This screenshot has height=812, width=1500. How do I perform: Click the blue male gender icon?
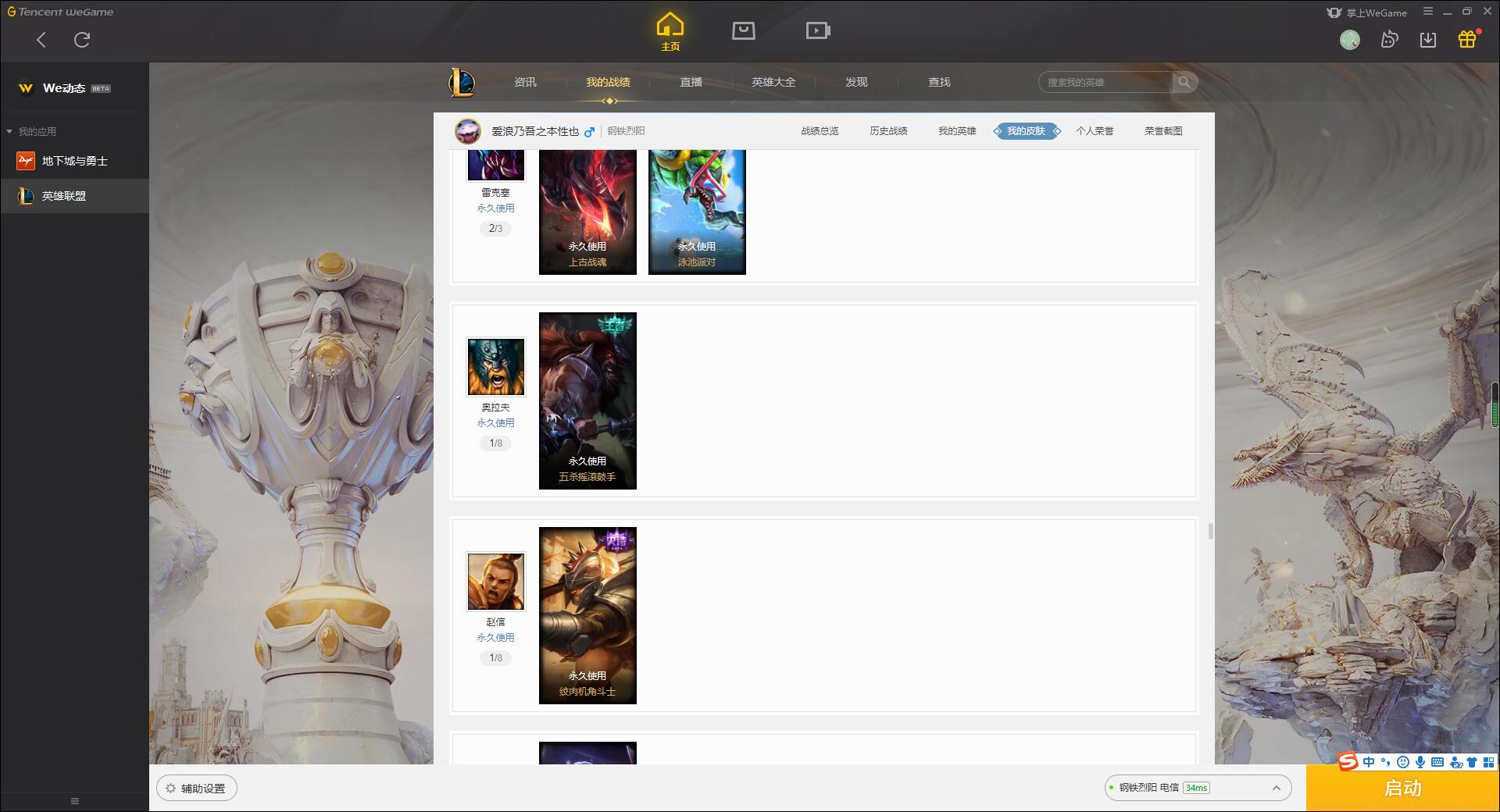tap(590, 131)
